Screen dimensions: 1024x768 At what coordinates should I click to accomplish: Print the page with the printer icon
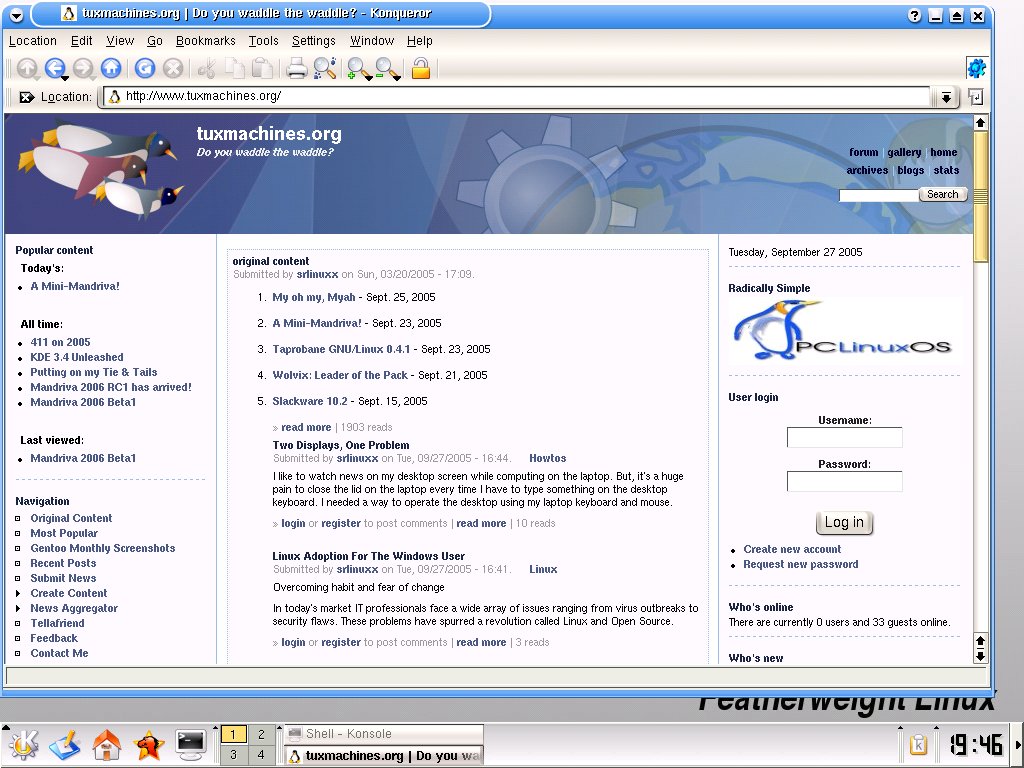tap(296, 68)
